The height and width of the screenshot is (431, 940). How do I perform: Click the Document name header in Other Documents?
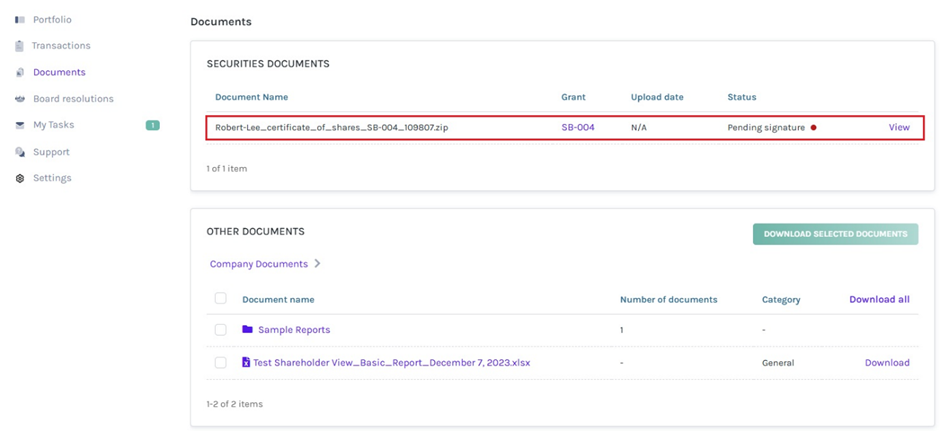tap(278, 299)
